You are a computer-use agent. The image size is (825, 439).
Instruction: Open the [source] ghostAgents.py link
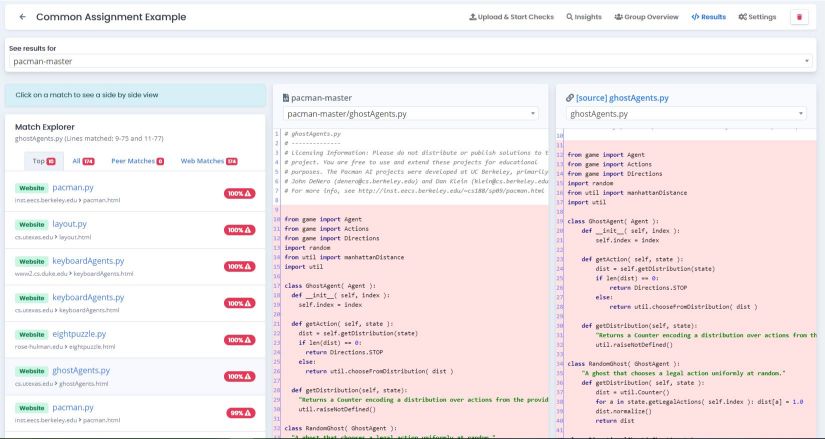622,98
